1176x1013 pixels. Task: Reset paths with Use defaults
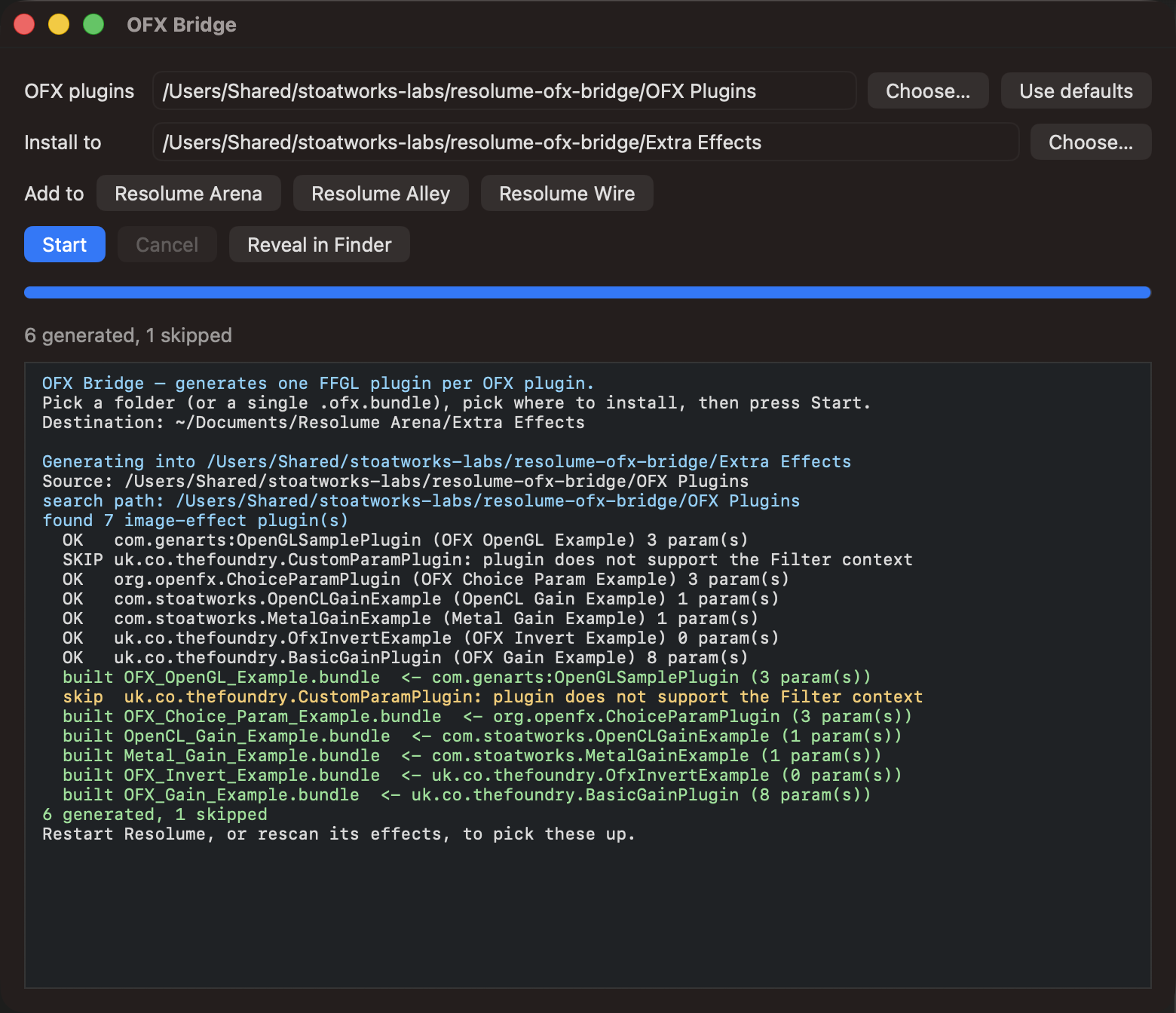(x=1076, y=90)
